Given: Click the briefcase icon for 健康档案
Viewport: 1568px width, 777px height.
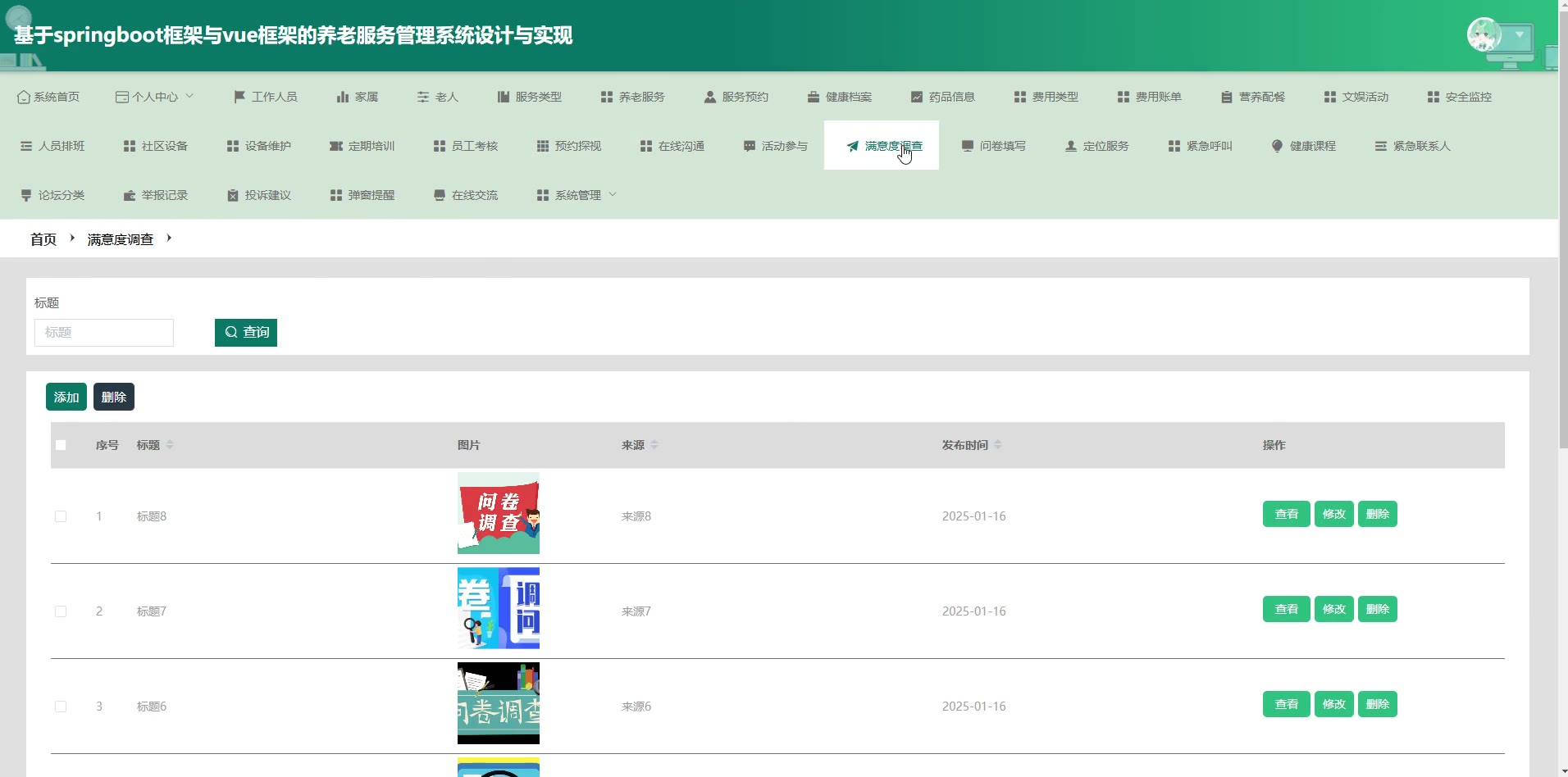Looking at the screenshot, I should (814, 97).
